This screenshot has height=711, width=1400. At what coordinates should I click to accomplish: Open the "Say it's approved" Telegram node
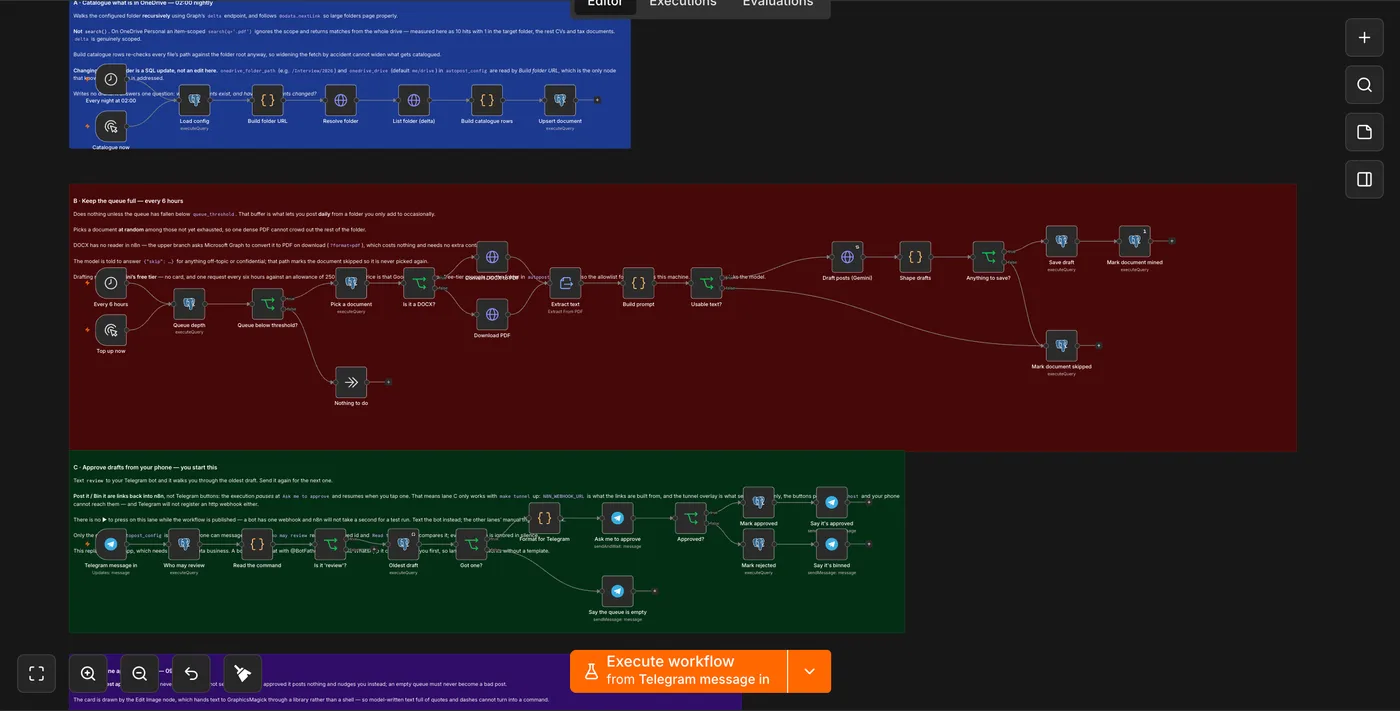coord(831,502)
